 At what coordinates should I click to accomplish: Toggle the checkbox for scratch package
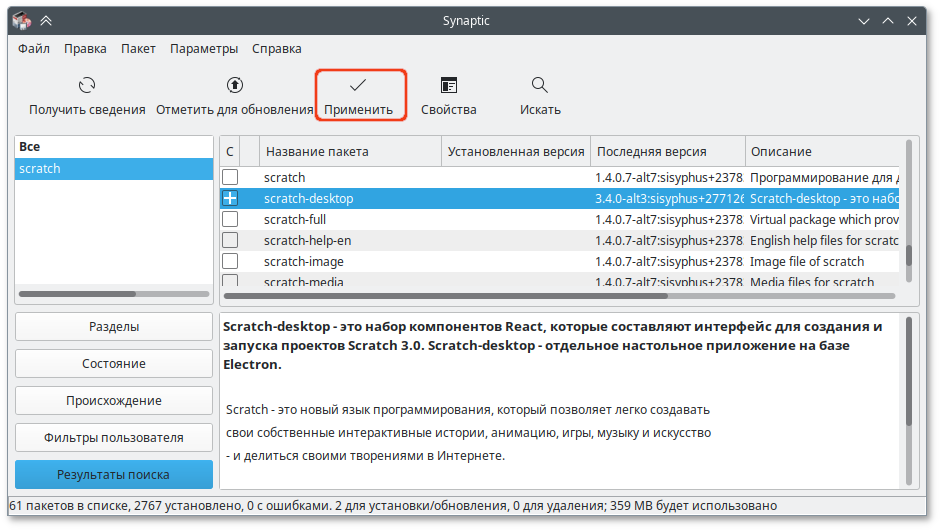click(x=230, y=177)
